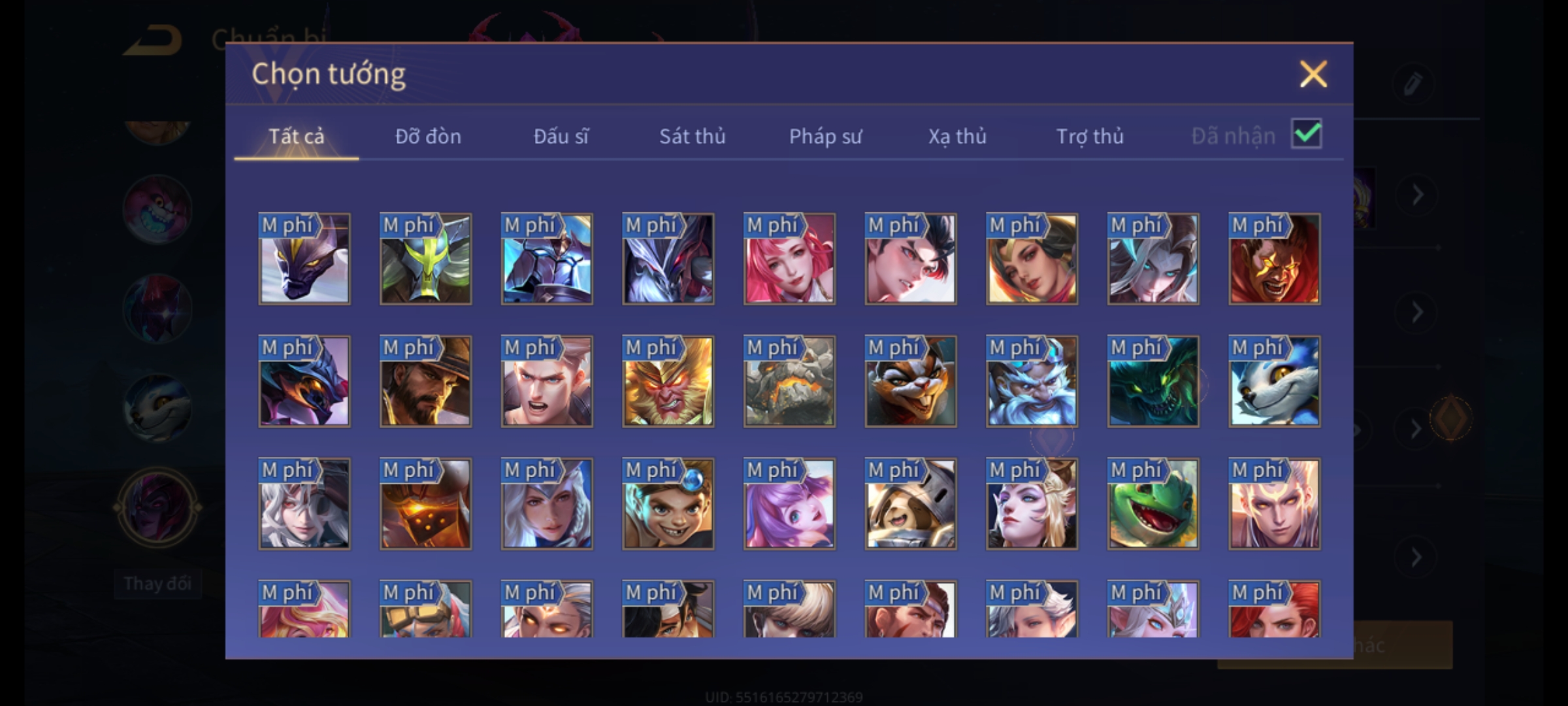Switch to the Đấu sĩ tab

(x=561, y=136)
